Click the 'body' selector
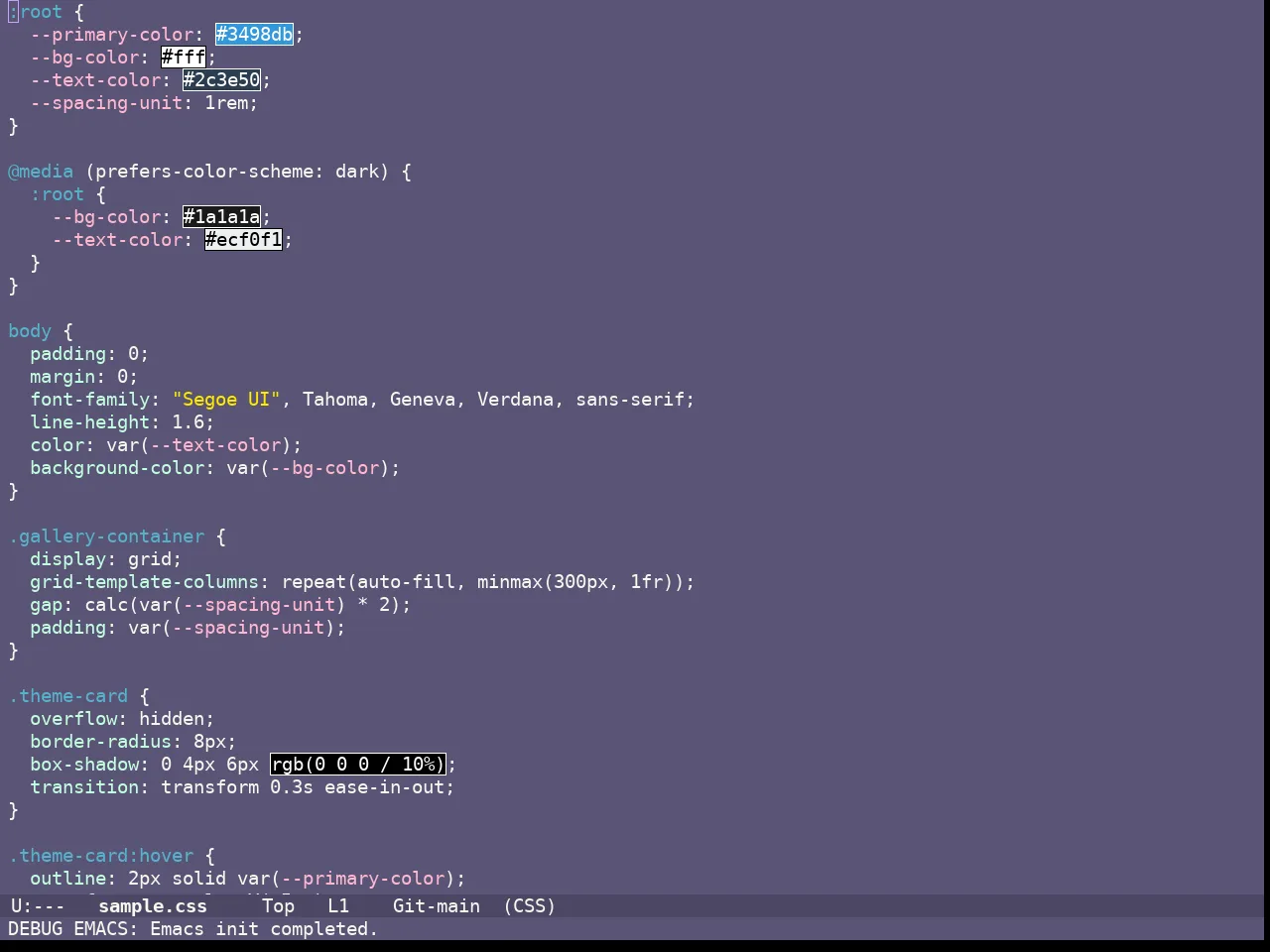The width and height of the screenshot is (1270, 952). [30, 331]
